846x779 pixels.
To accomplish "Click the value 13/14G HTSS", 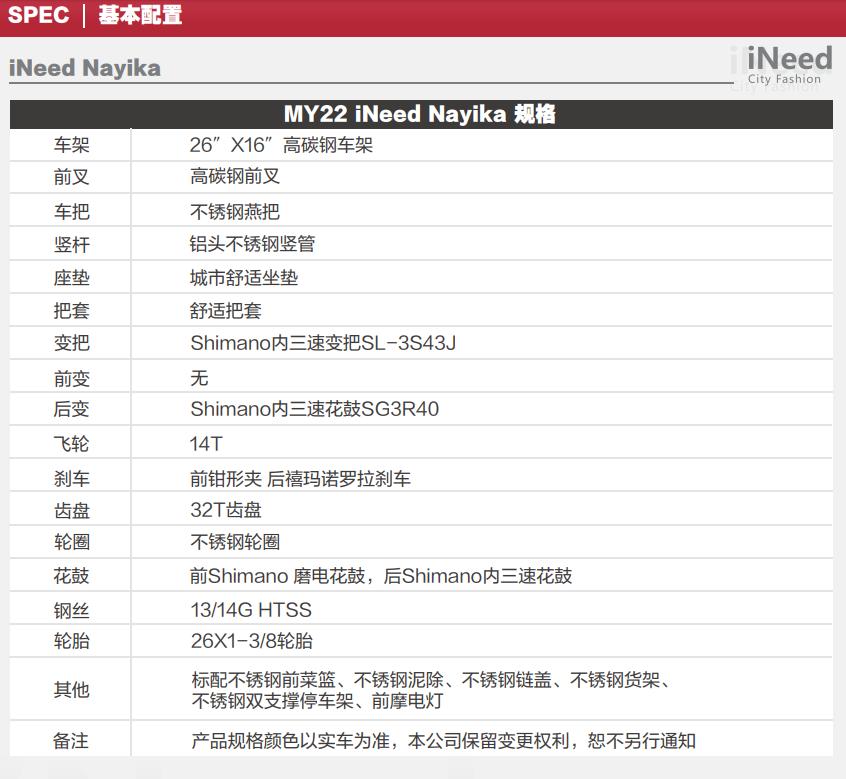I will point(251,610).
